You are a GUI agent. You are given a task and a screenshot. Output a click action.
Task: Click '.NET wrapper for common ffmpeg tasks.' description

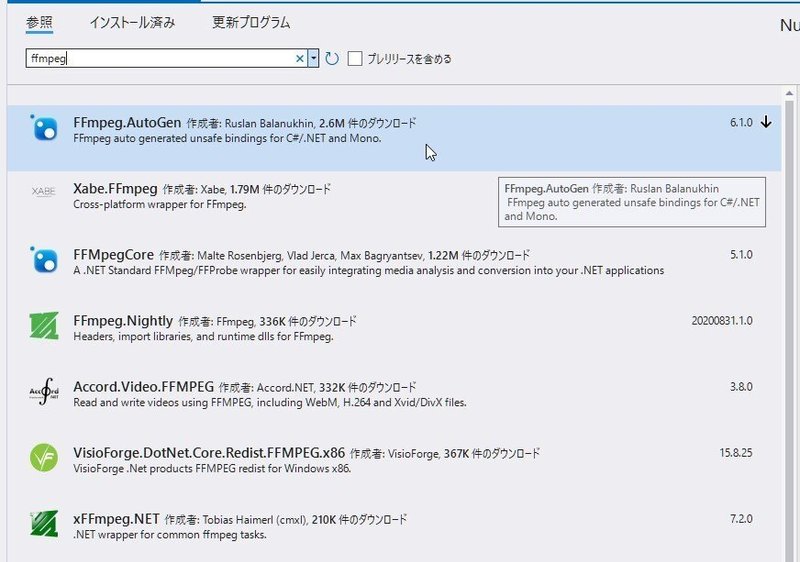pos(170,535)
